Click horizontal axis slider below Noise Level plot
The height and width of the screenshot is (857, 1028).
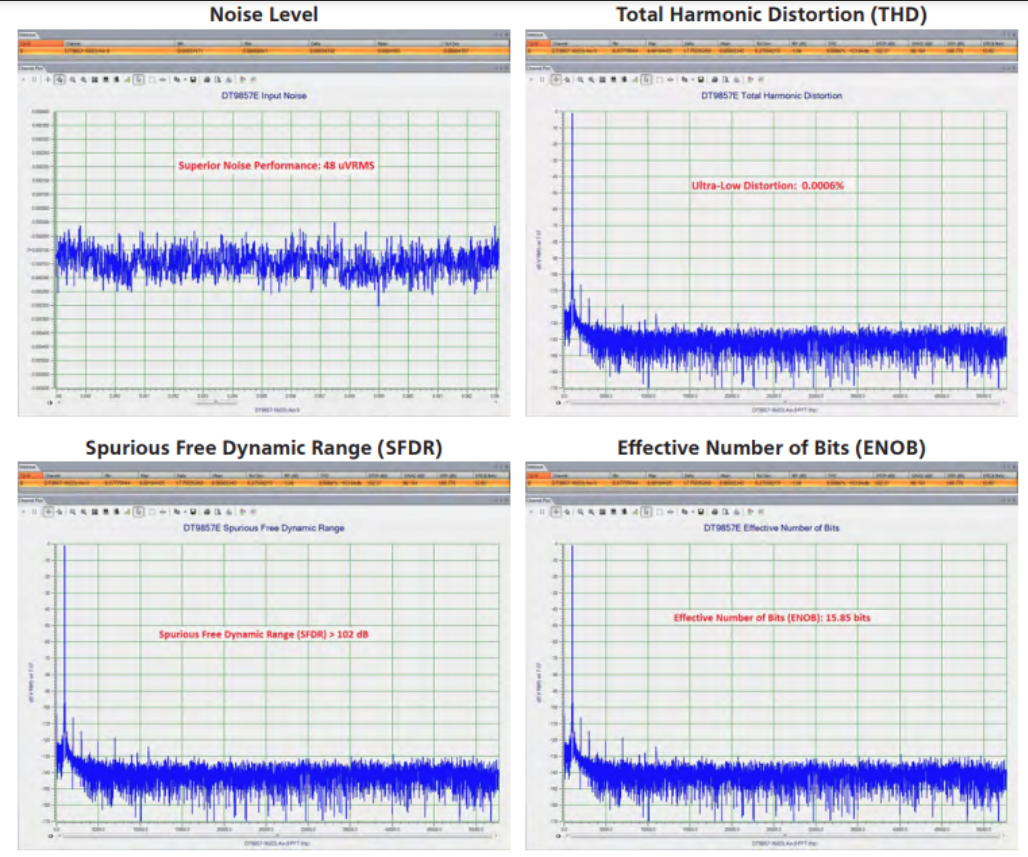click(x=216, y=401)
